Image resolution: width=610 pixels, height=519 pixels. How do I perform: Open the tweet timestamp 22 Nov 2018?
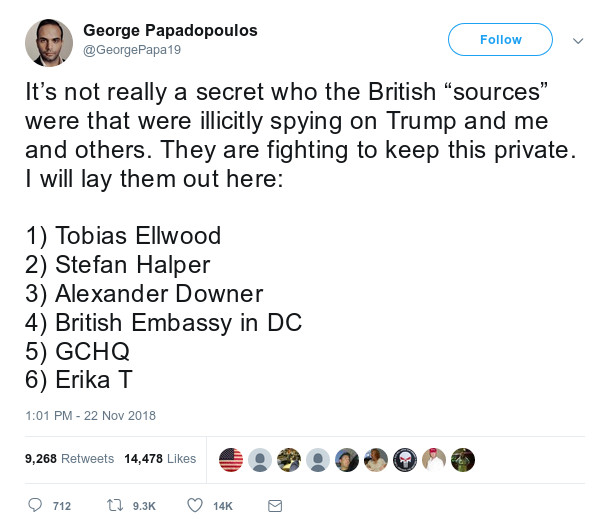click(90, 415)
